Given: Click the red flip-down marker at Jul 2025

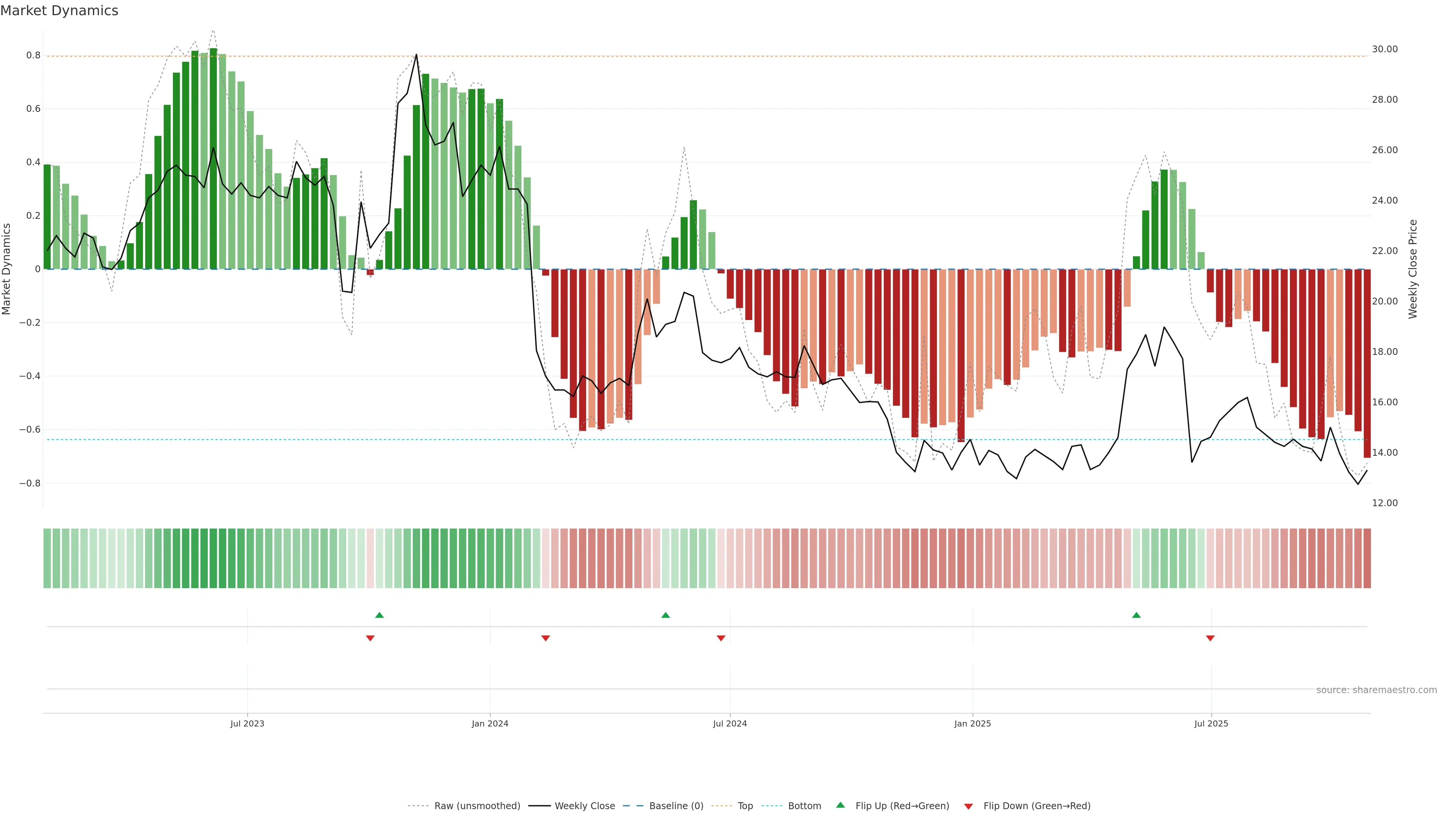Looking at the screenshot, I should (1210, 638).
